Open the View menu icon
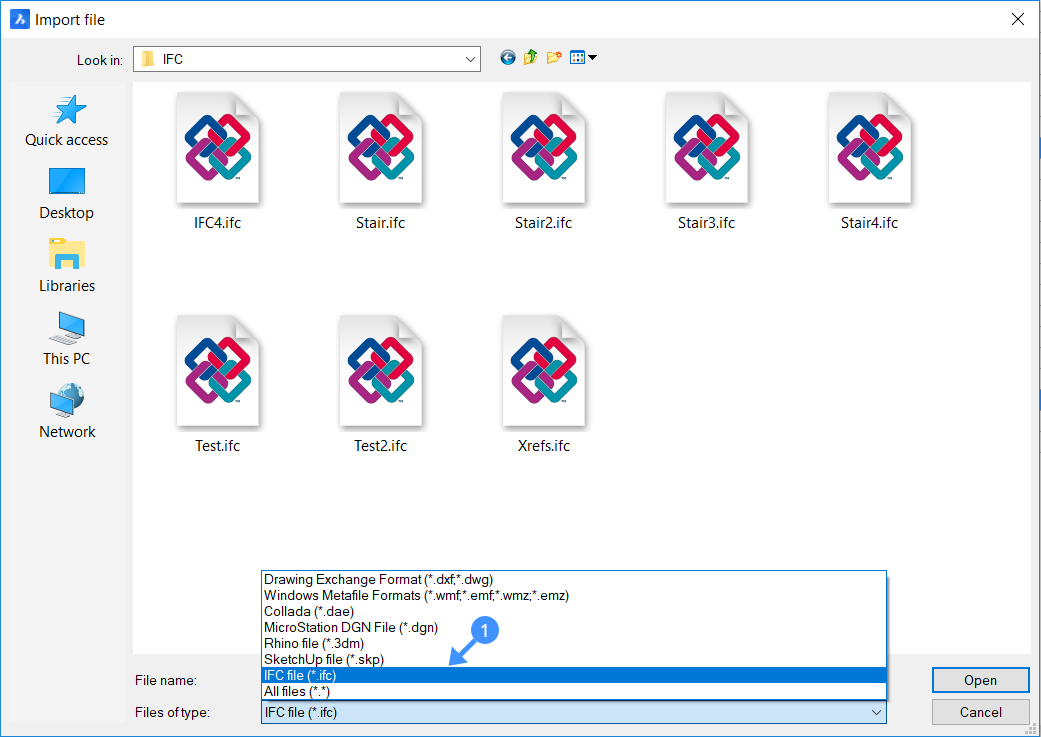Image resolution: width=1041 pixels, height=737 pixels. (582, 58)
